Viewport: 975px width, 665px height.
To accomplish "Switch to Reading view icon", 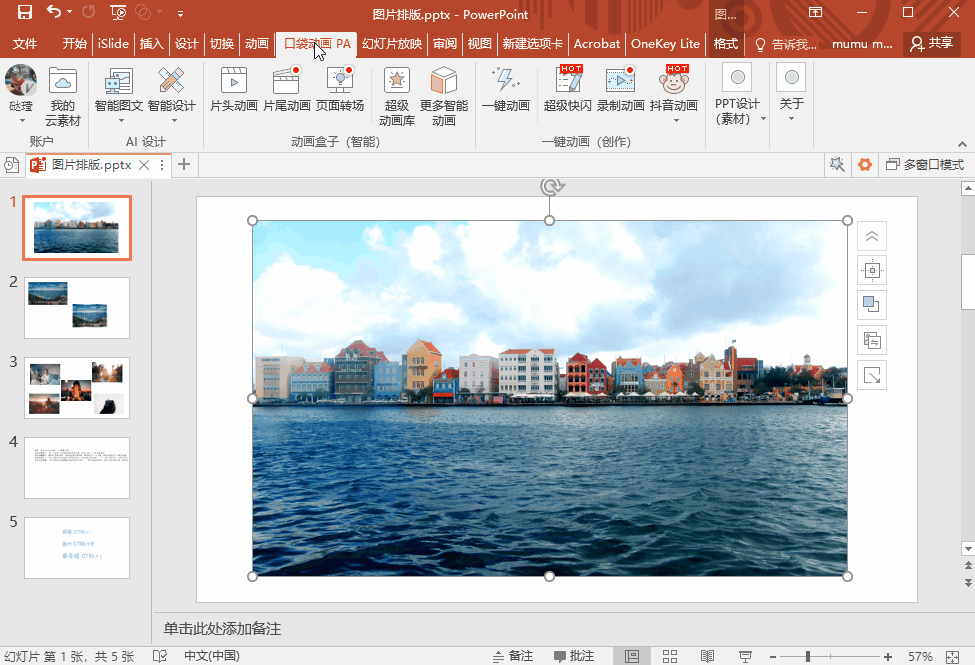I will (707, 656).
